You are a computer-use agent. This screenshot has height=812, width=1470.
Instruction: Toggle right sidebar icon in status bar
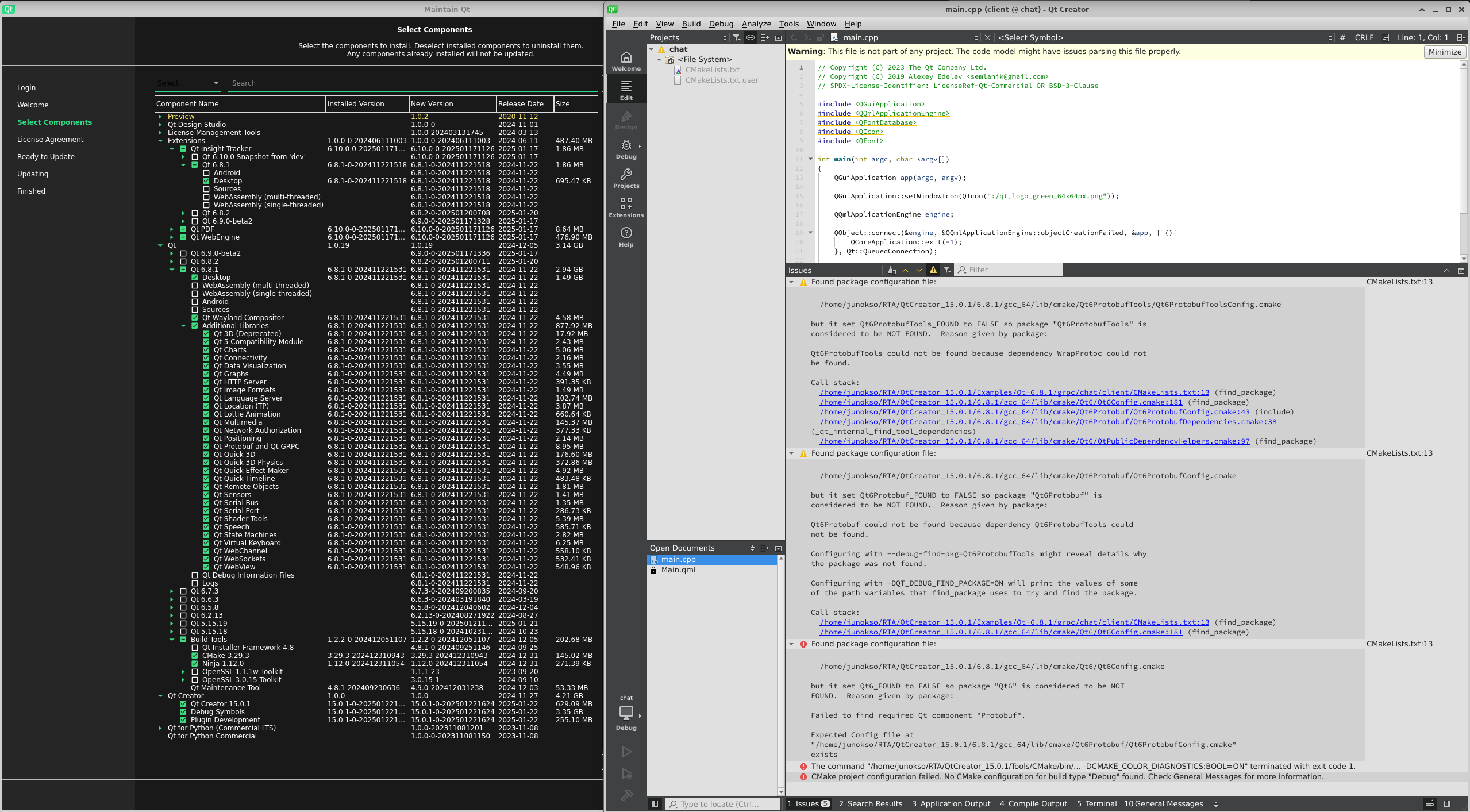tap(1447, 804)
